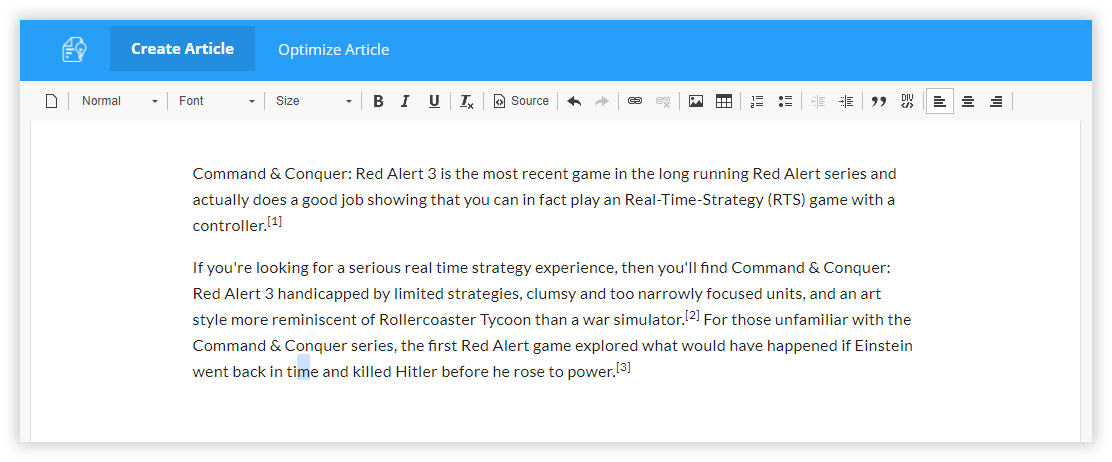Open the Size dropdown
The height and width of the screenshot is (462, 1112).
tap(313, 101)
